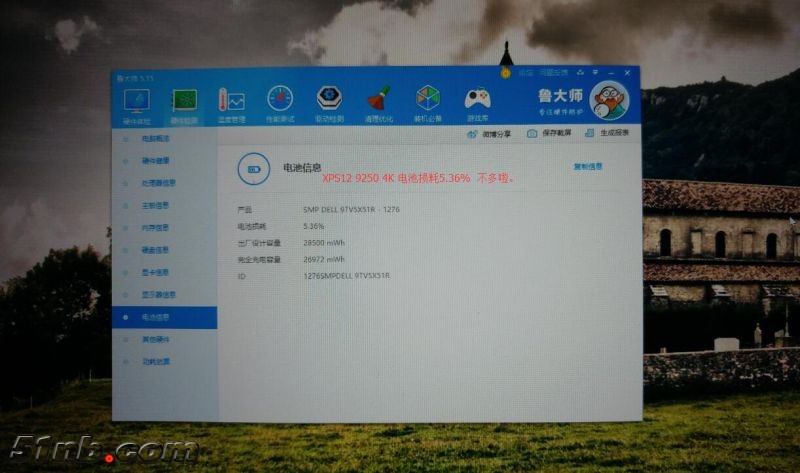Open 游戏库 gamepad icon
This screenshot has height=473, width=800.
[478, 98]
